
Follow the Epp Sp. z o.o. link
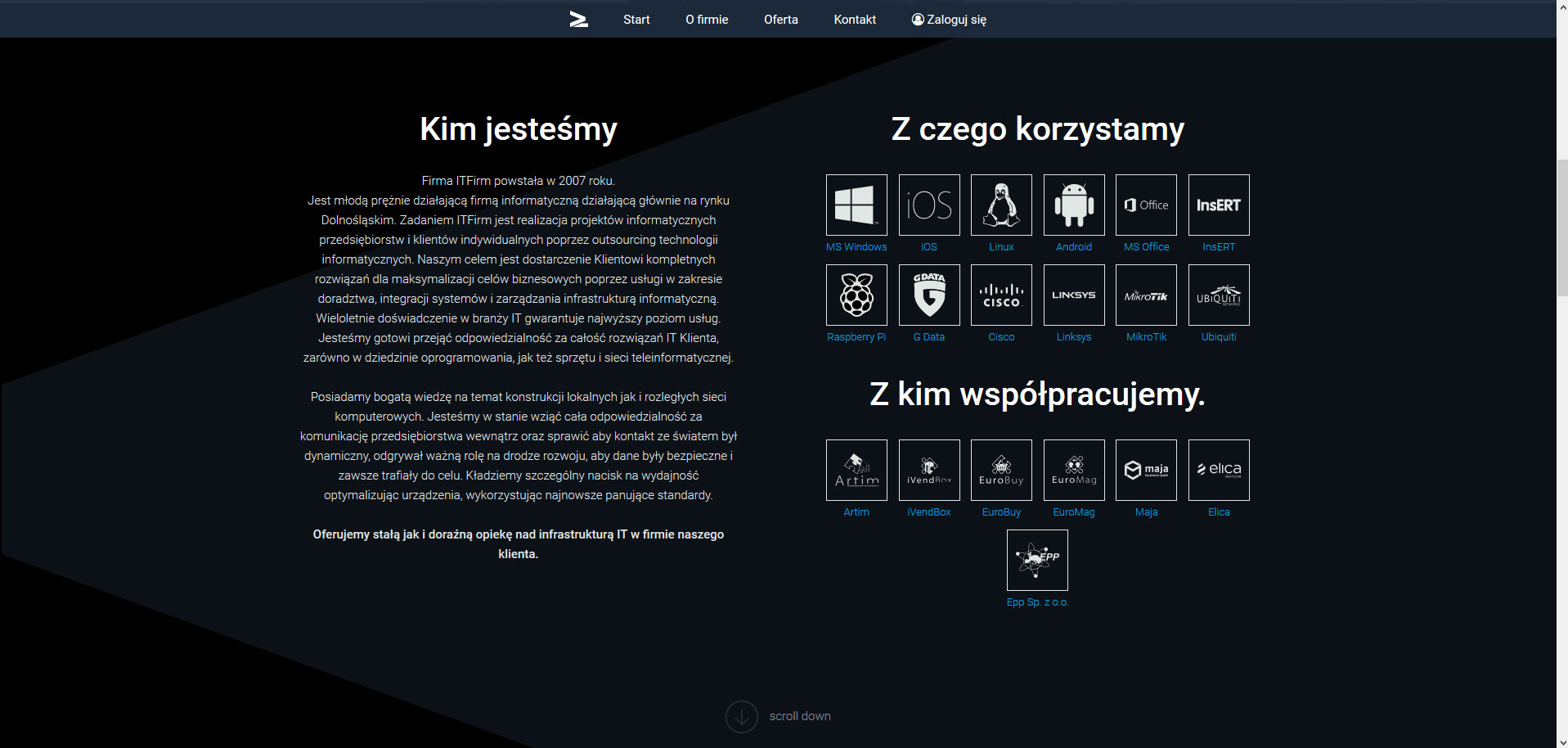point(1037,602)
